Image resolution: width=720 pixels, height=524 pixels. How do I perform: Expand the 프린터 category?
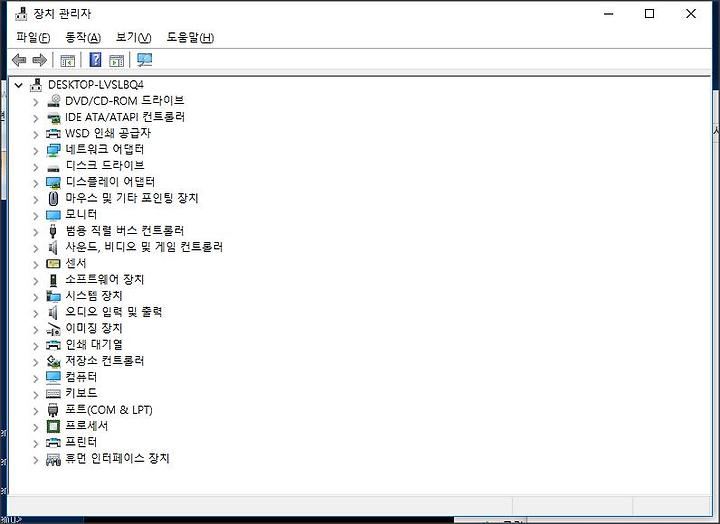point(36,443)
